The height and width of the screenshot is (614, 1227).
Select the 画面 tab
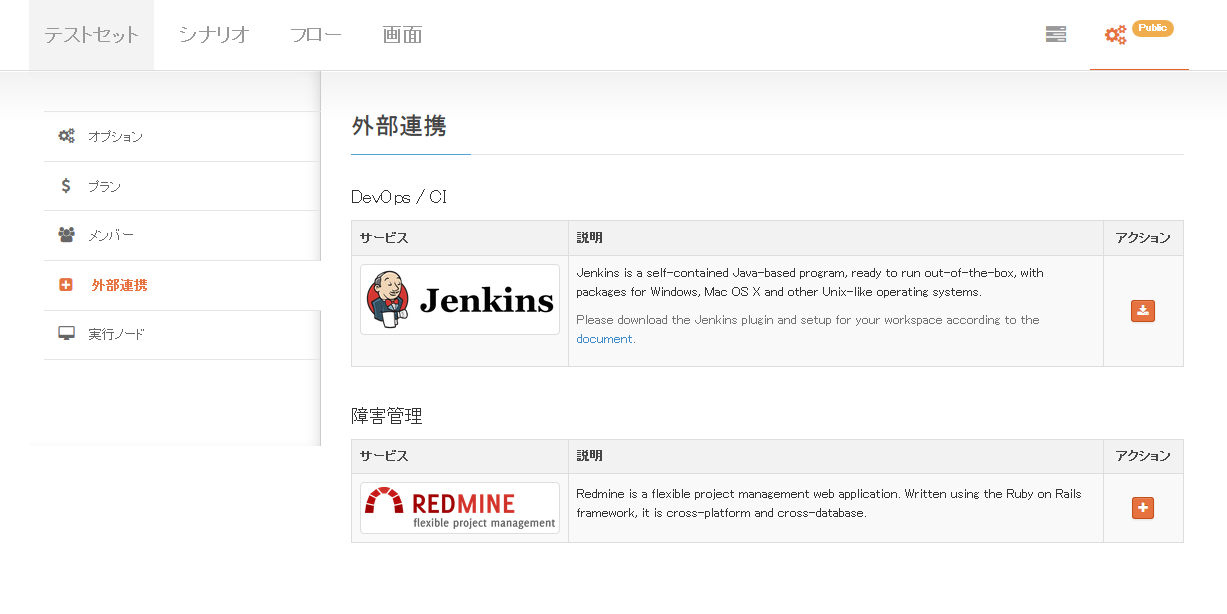(402, 35)
